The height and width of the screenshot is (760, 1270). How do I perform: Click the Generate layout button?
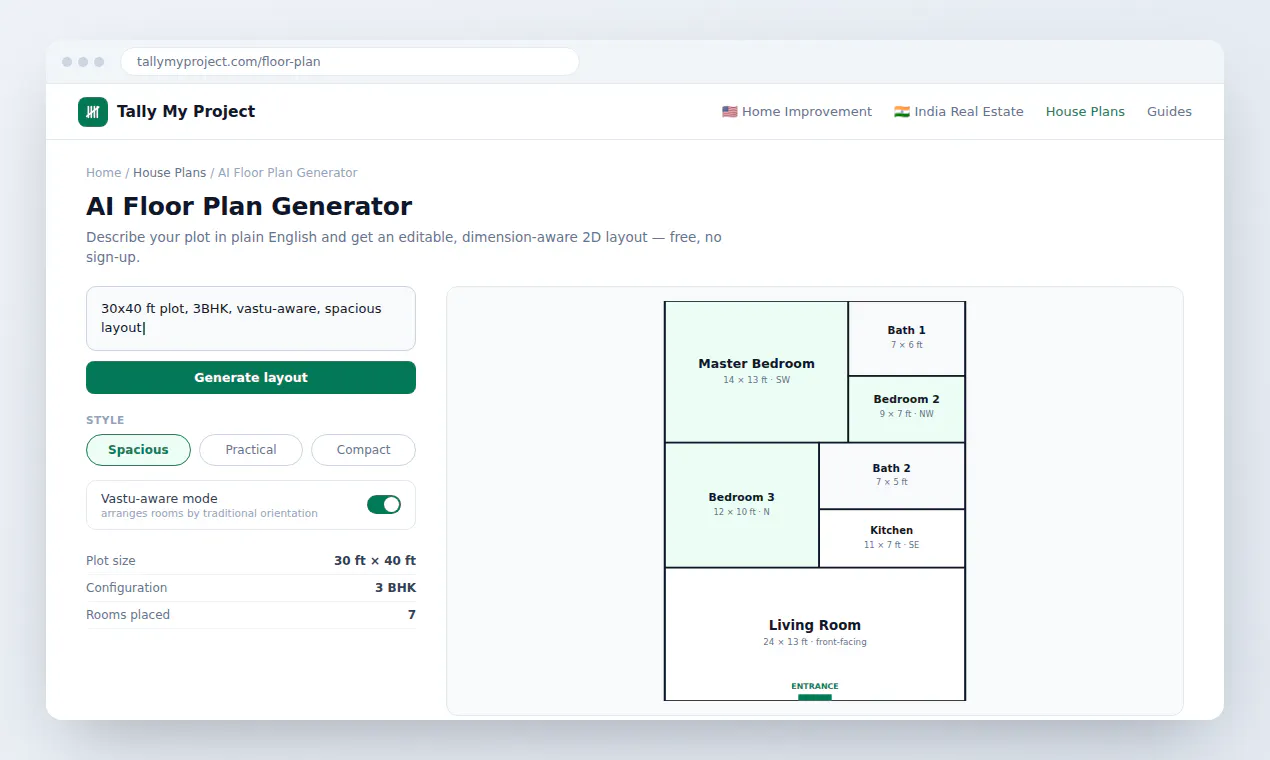[x=251, y=378]
